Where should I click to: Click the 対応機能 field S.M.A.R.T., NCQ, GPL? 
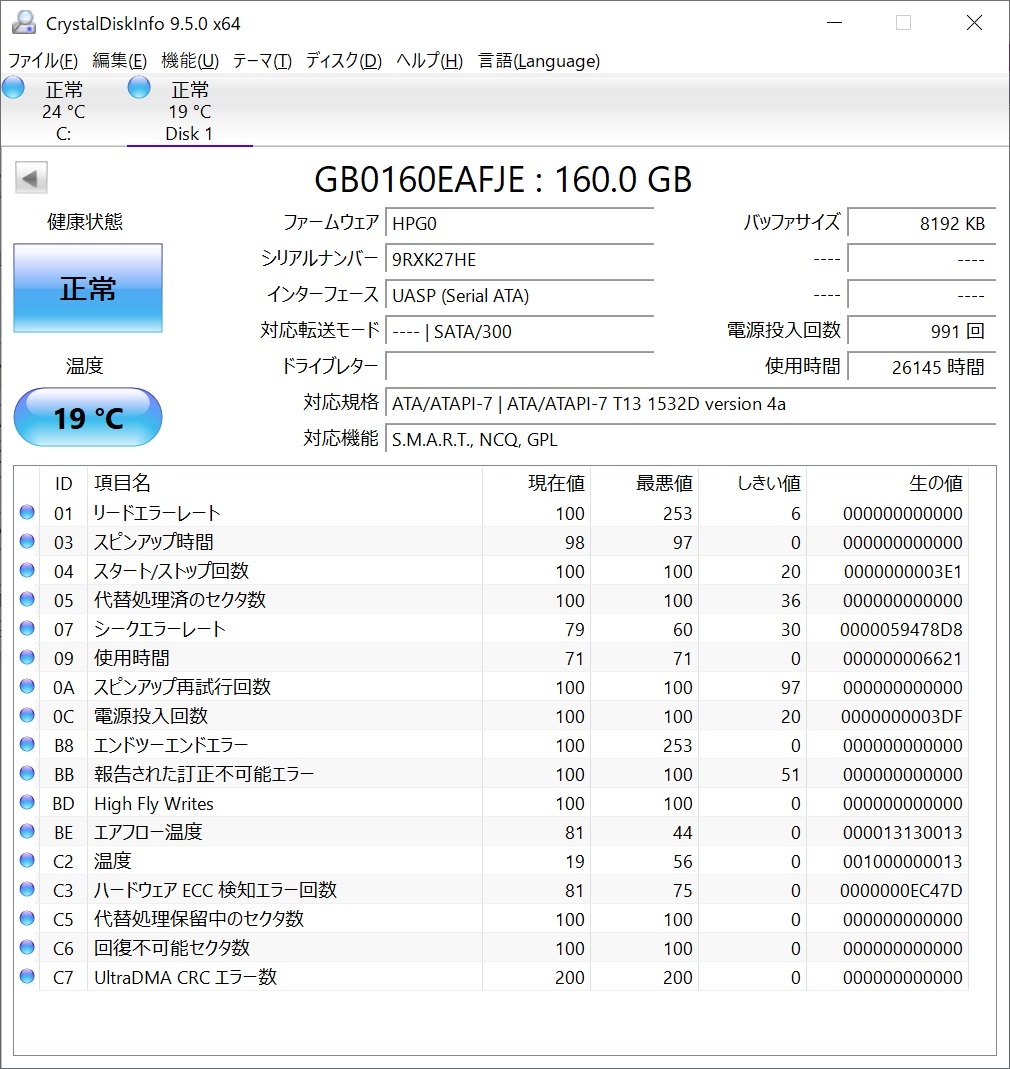tap(690, 440)
